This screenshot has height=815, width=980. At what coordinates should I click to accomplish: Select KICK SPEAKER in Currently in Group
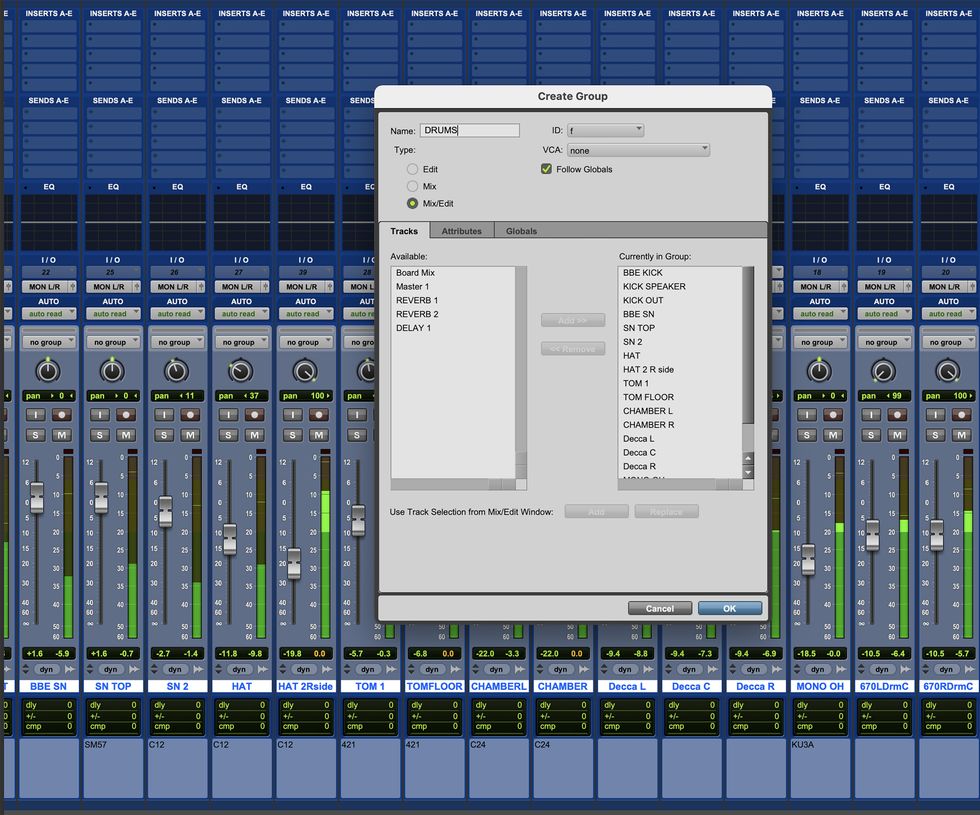point(654,286)
